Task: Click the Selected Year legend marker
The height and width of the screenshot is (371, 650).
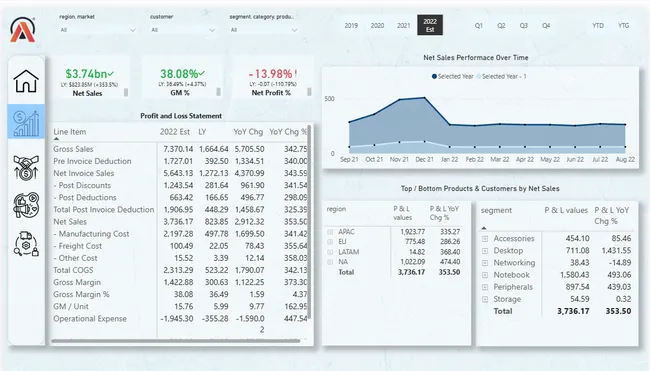Action: [434, 76]
